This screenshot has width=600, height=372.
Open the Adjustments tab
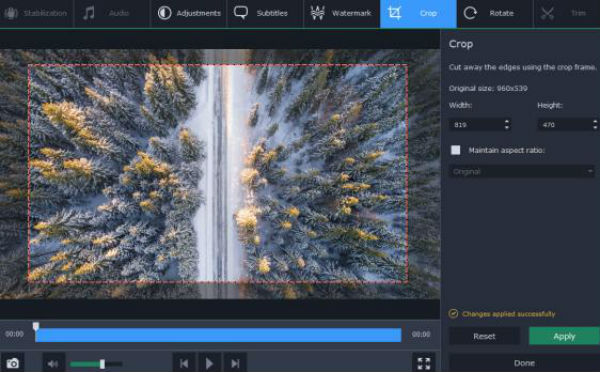(189, 13)
